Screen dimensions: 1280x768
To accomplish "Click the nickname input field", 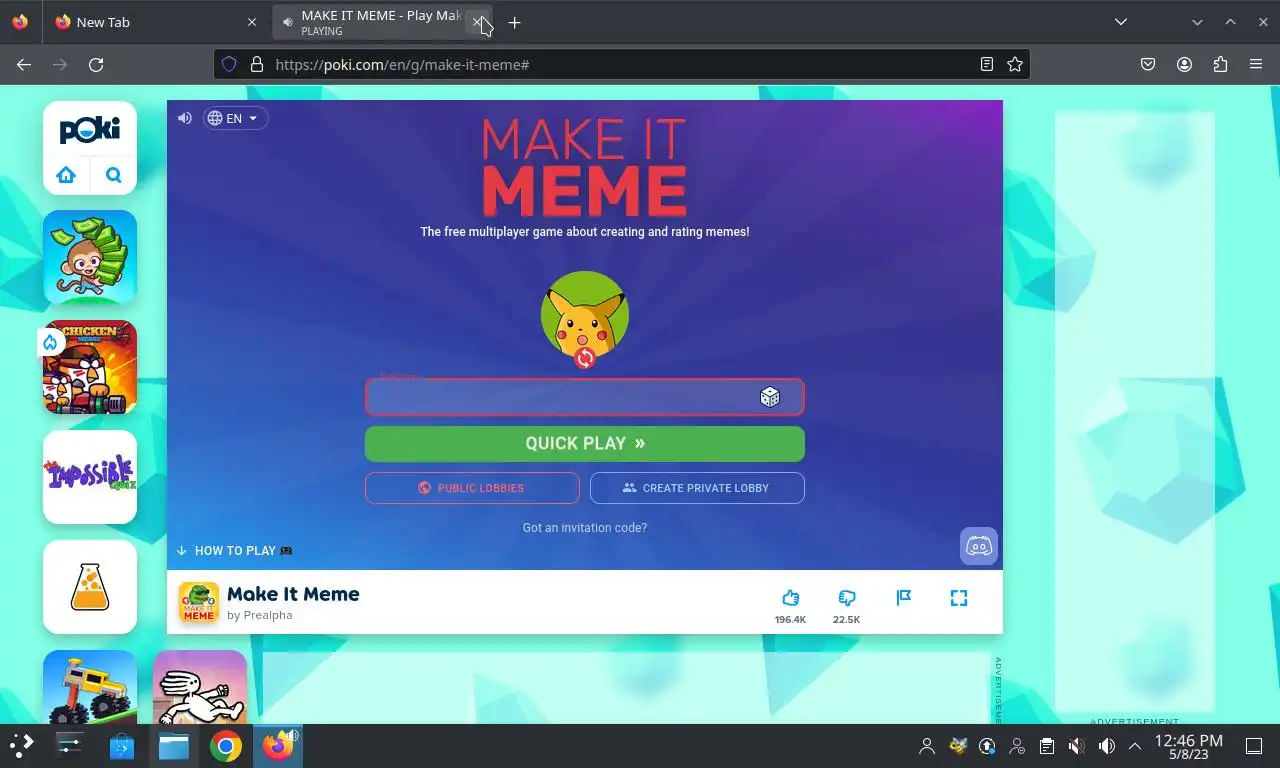I will tap(585, 397).
